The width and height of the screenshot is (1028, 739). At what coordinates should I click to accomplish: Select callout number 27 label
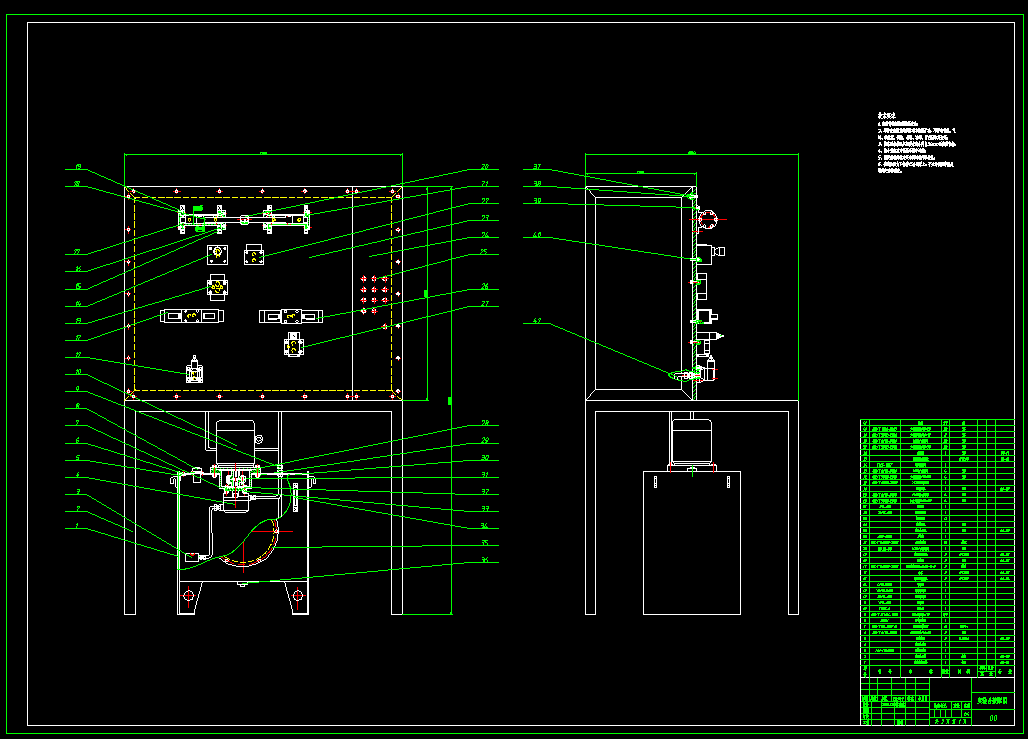[485, 304]
